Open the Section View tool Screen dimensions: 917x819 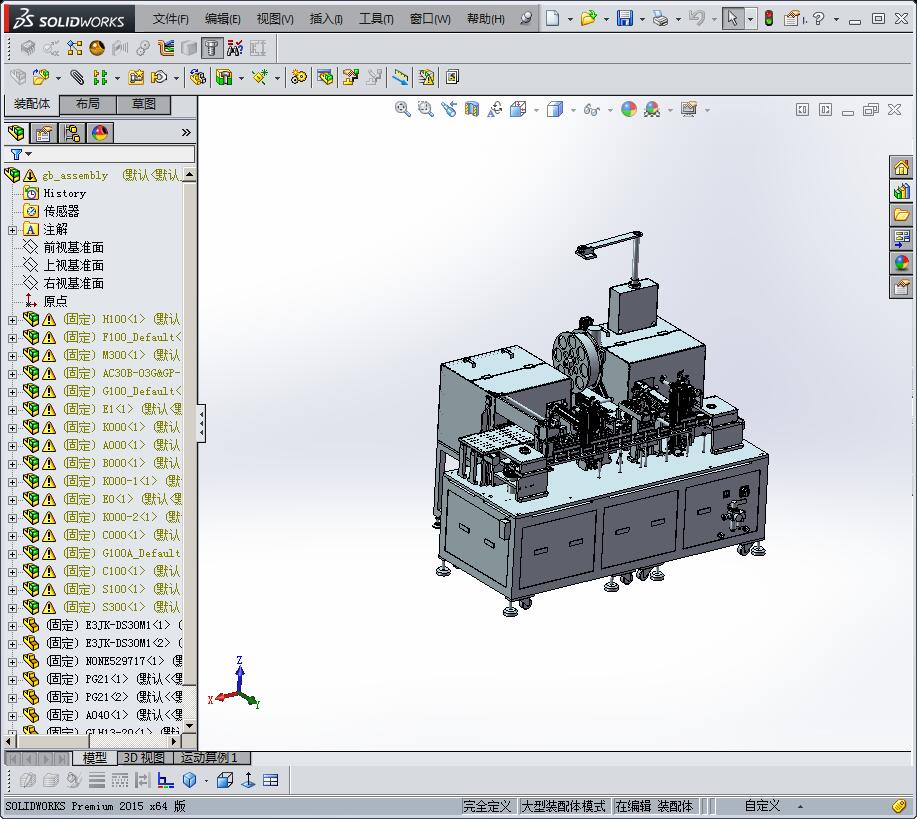(x=472, y=110)
